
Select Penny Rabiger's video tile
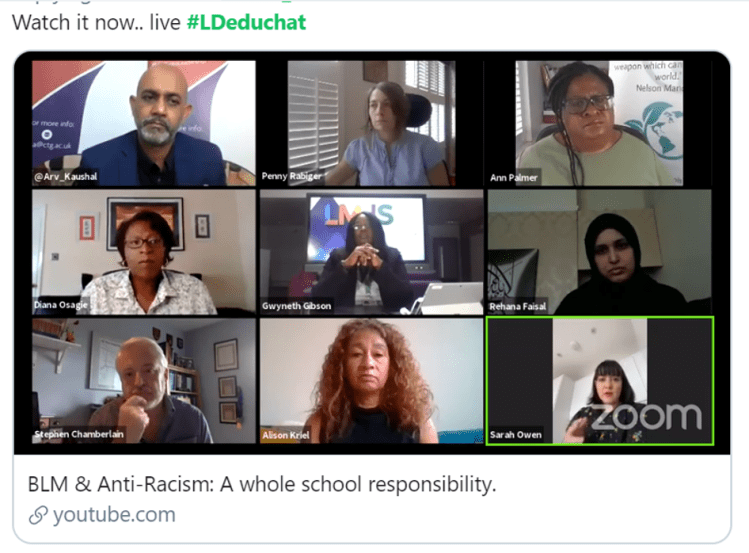(372, 123)
